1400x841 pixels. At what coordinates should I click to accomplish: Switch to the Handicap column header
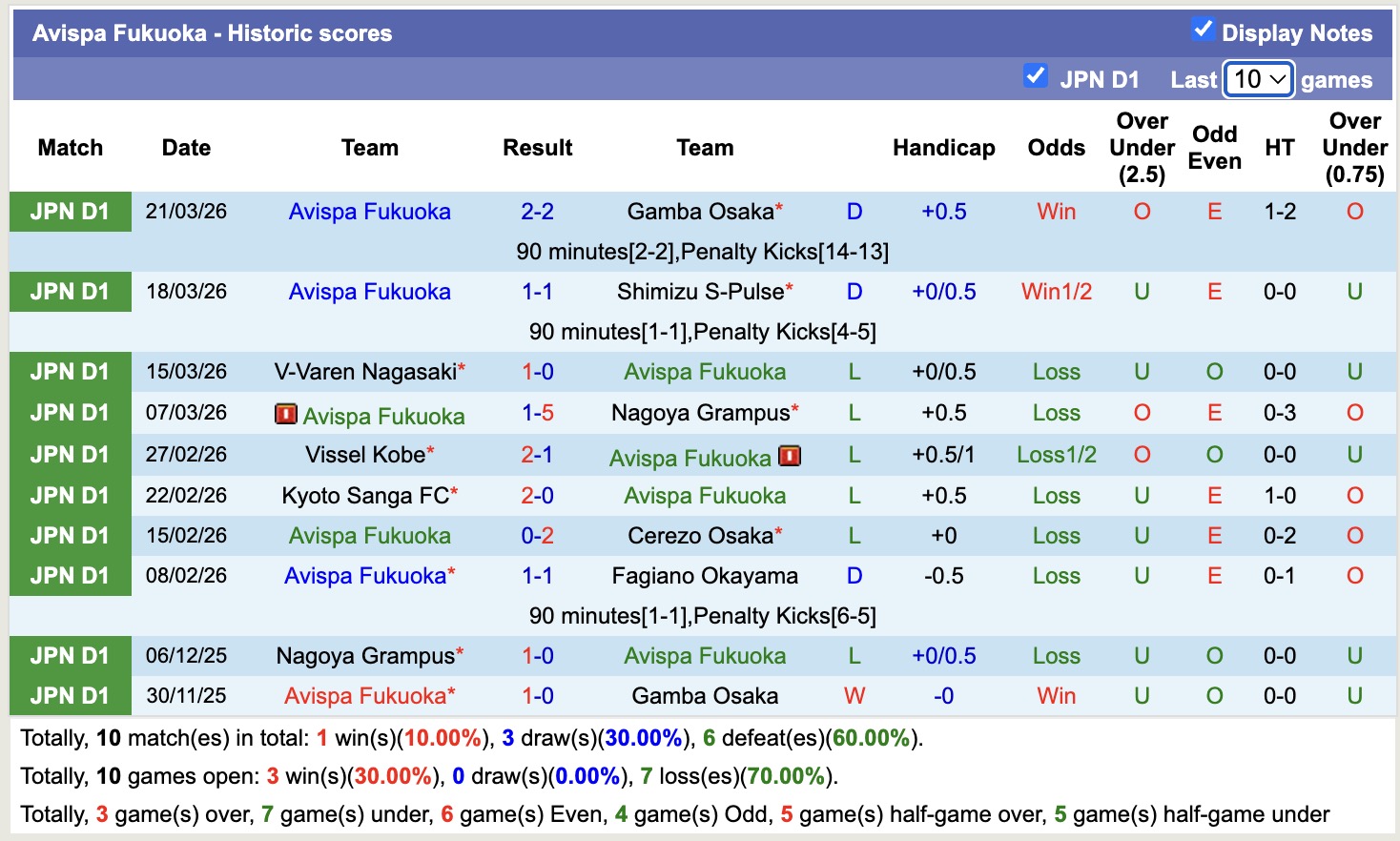pos(943,148)
